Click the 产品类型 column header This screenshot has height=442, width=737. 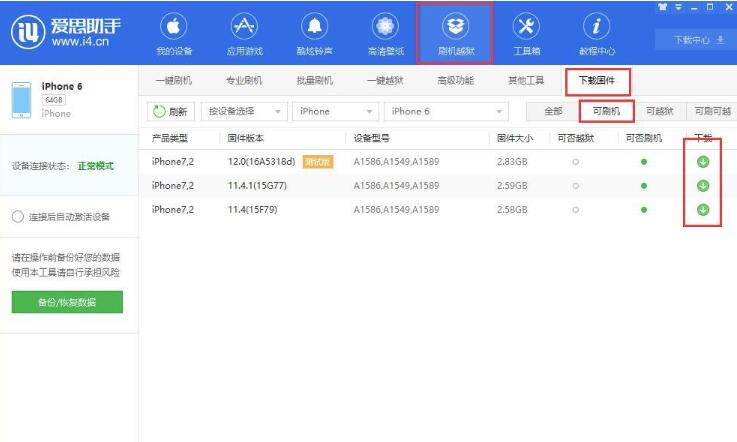170,138
